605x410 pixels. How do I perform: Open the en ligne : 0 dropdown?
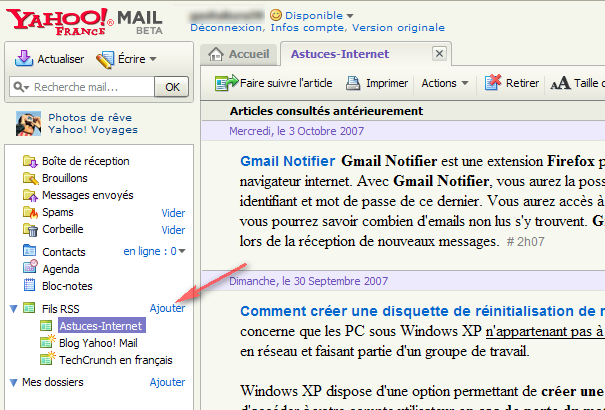[x=154, y=251]
